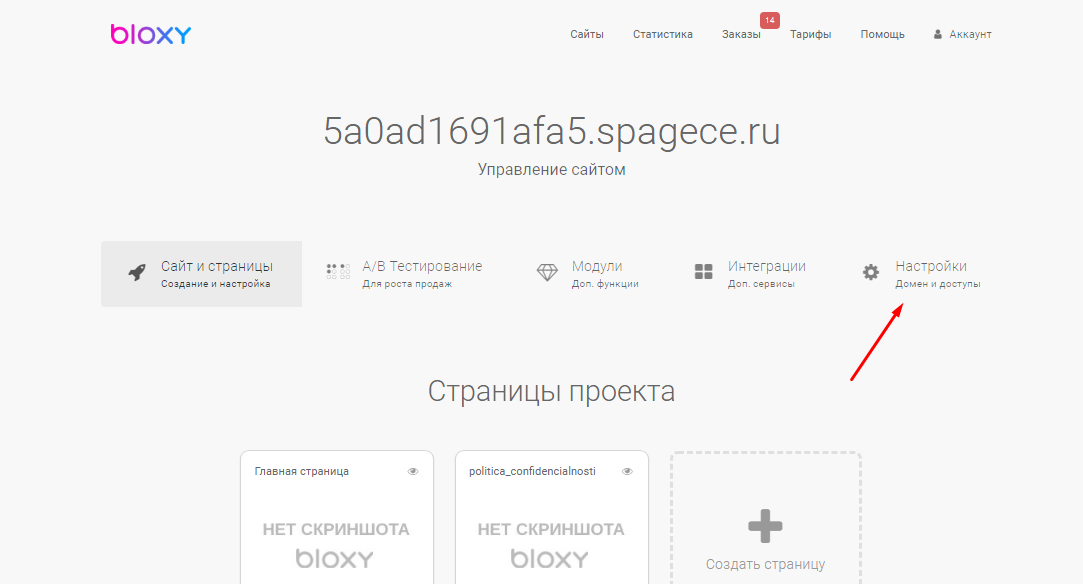Click Создать страницу label
1083x584 pixels.
pyautogui.click(x=765, y=564)
